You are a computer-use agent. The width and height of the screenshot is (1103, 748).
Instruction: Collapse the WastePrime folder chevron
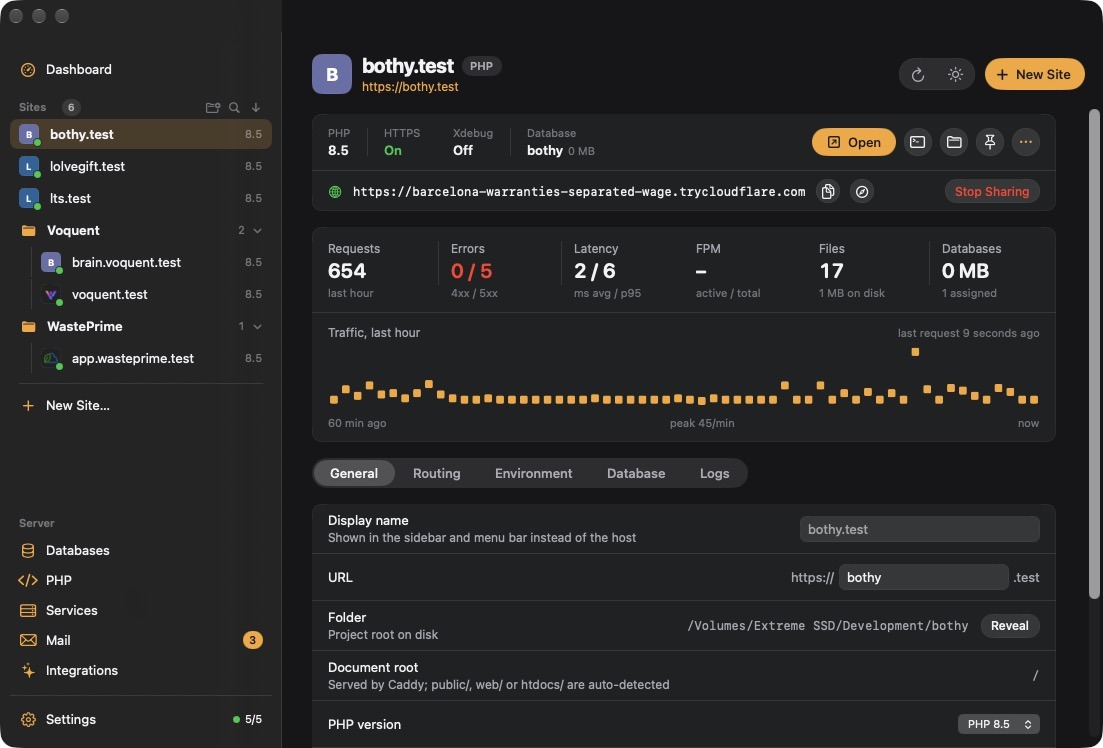pyautogui.click(x=257, y=327)
